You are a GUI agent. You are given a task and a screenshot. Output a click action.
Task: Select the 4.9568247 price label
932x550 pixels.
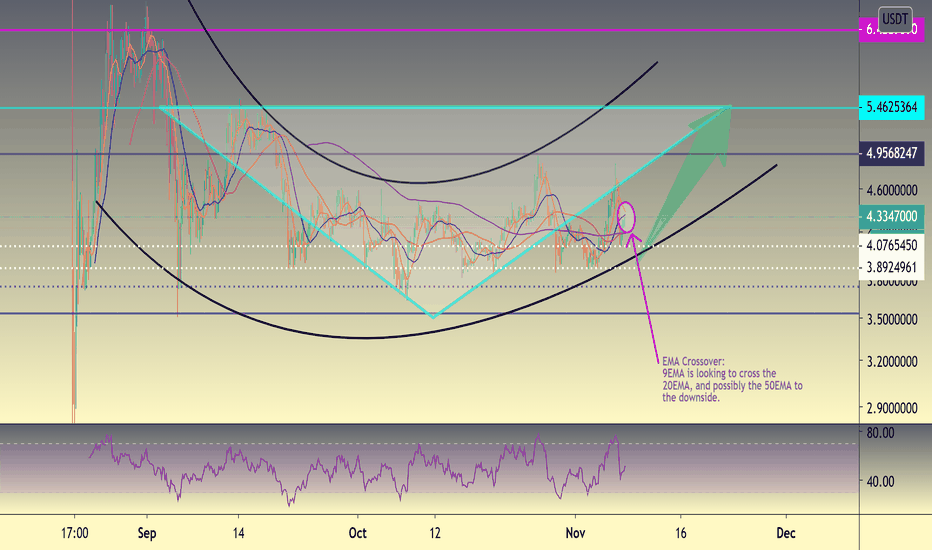(x=892, y=153)
